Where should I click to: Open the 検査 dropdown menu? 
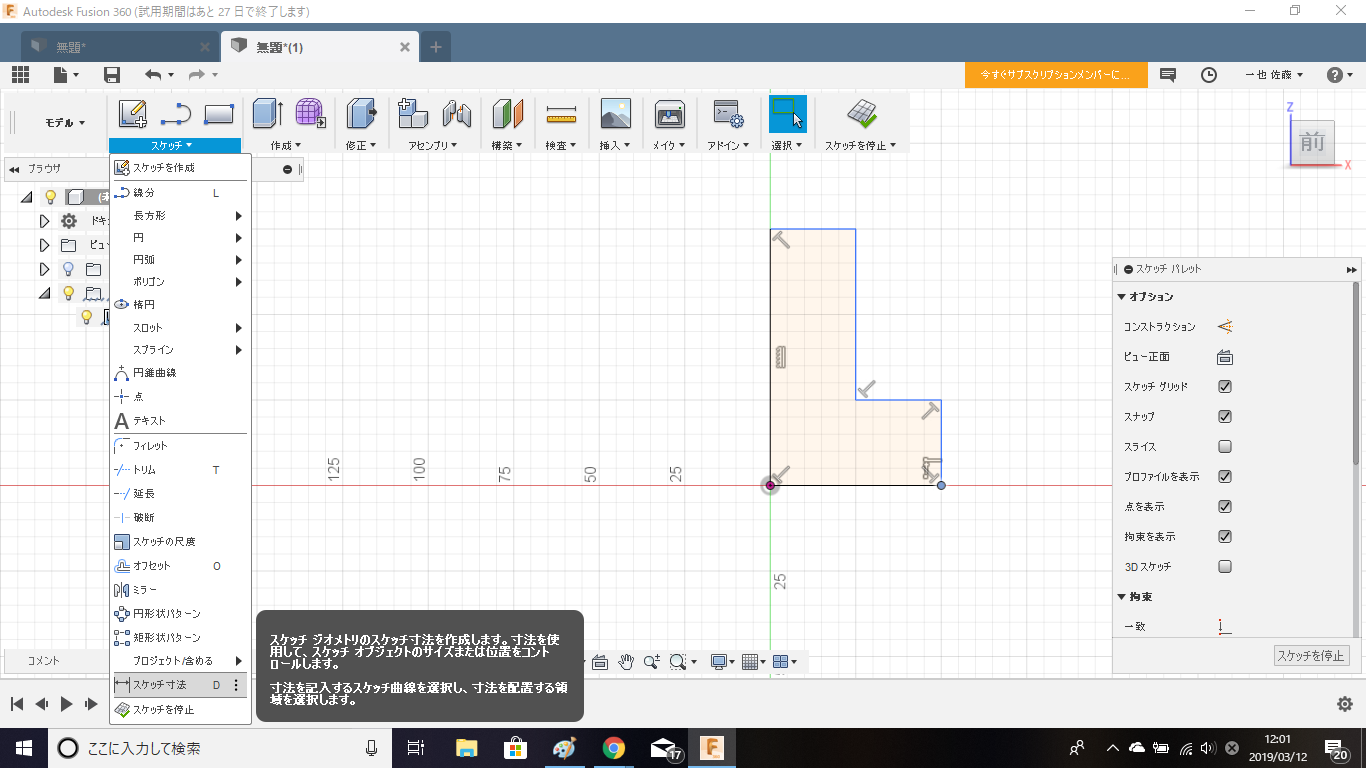click(562, 145)
